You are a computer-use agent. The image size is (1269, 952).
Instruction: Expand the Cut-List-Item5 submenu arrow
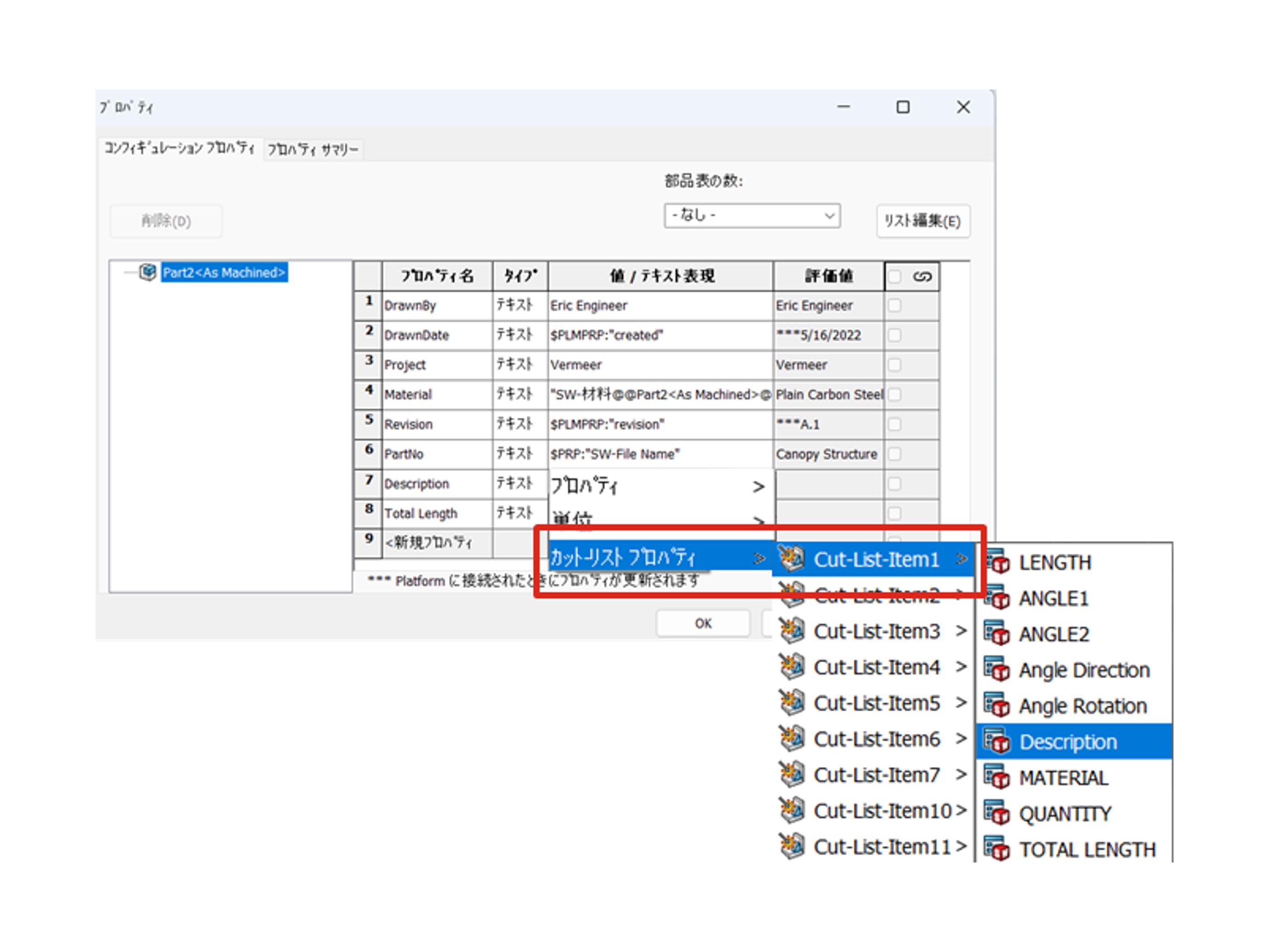pos(961,702)
